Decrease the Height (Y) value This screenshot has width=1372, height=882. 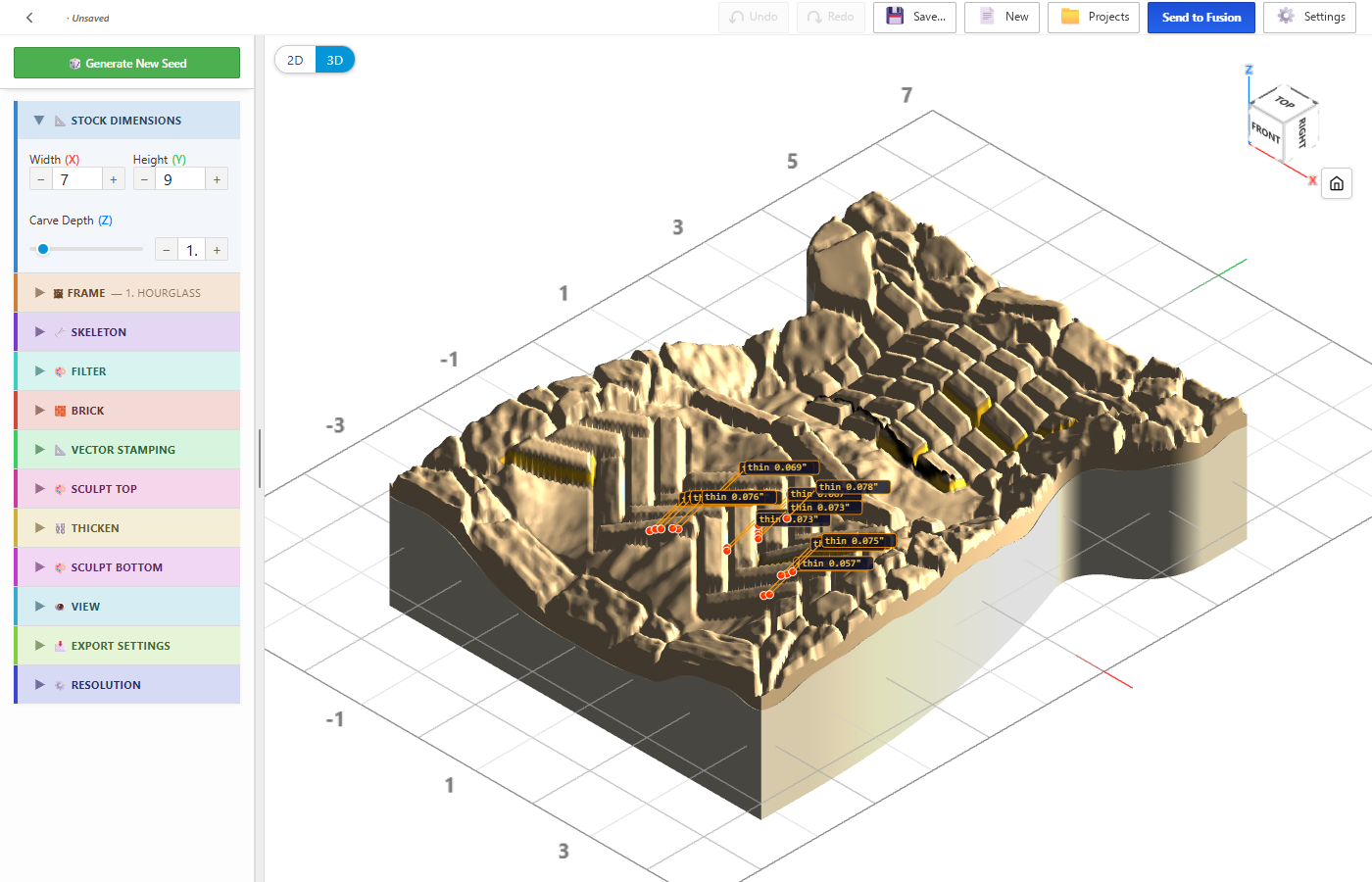(144, 179)
